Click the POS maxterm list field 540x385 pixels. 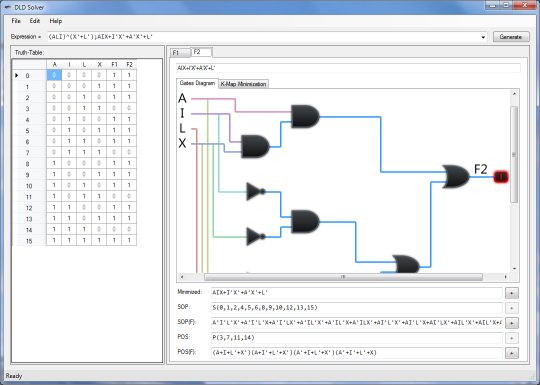pos(357,338)
